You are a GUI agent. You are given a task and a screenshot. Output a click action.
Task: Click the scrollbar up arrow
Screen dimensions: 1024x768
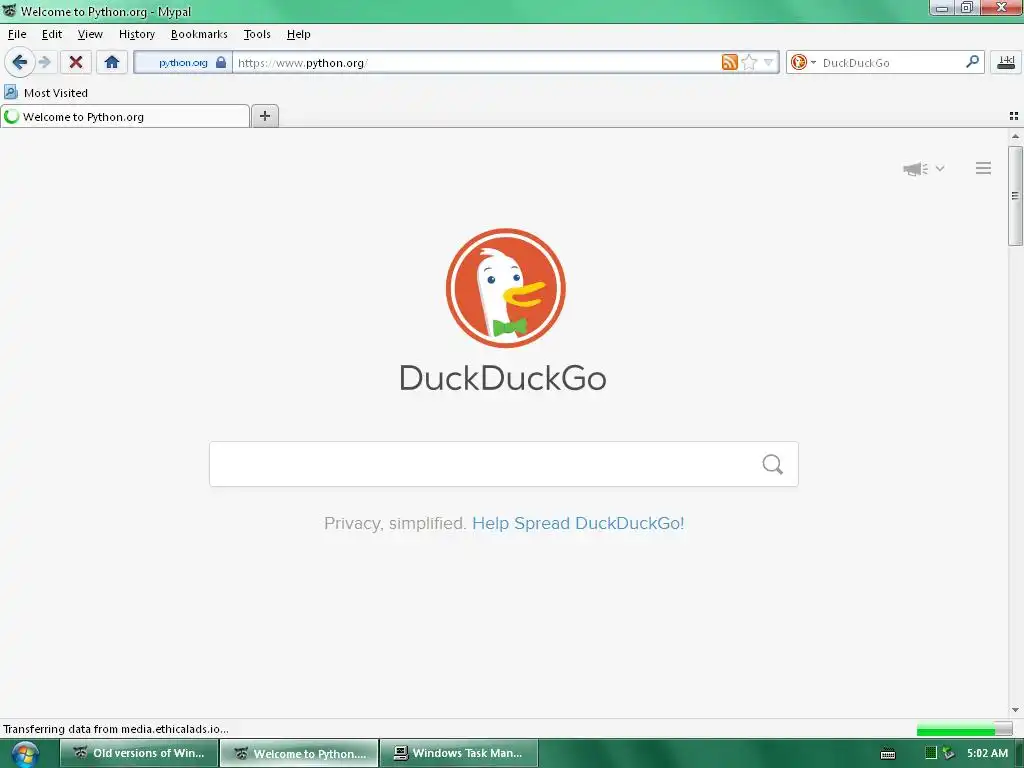[x=1015, y=136]
